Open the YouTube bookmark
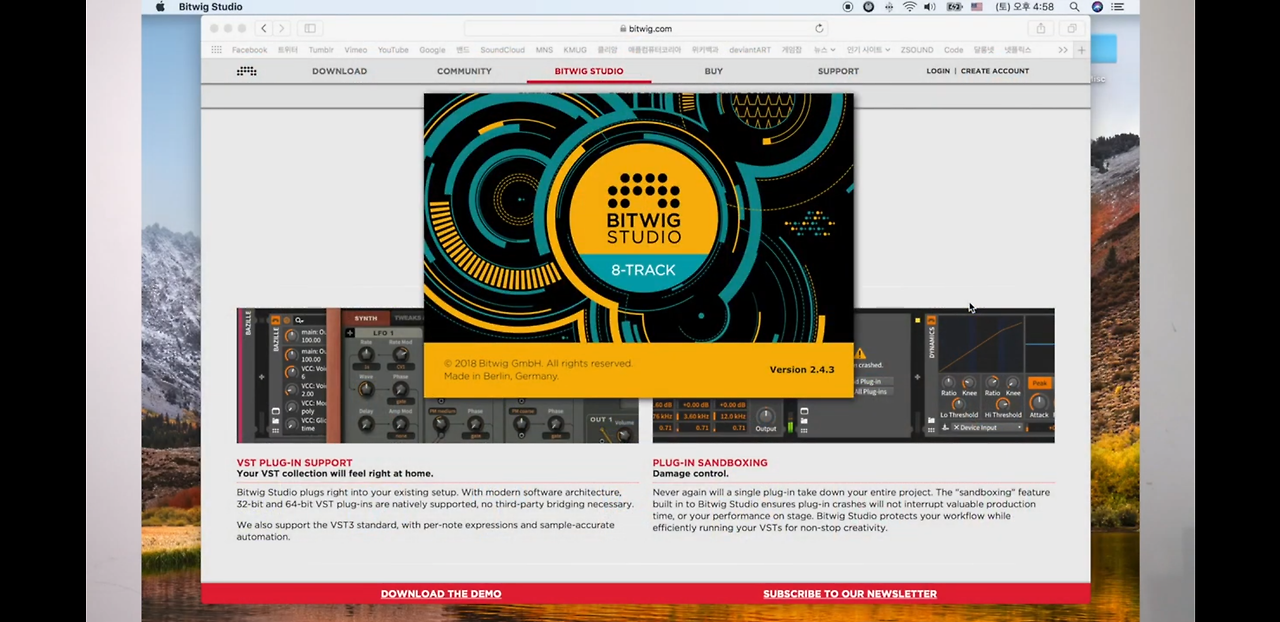This screenshot has width=1280, height=622. 393,50
